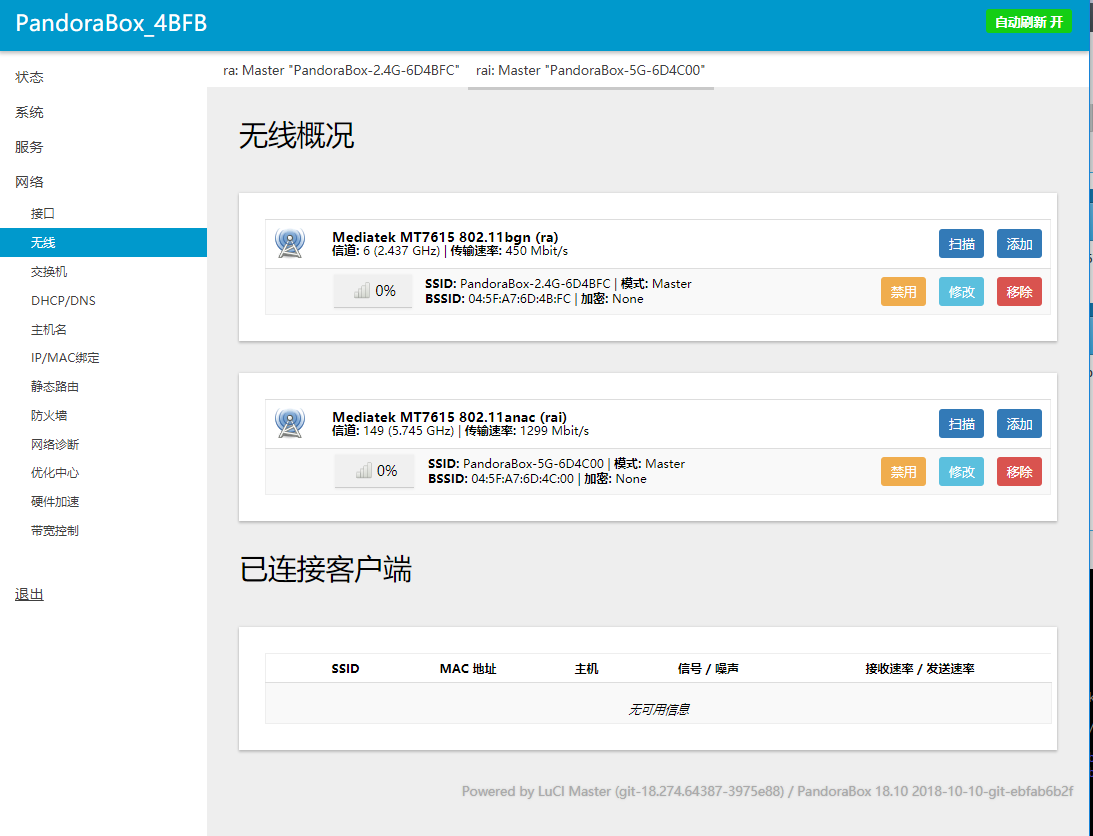Click the wireless antenna icon for the rai radio

click(x=290, y=423)
